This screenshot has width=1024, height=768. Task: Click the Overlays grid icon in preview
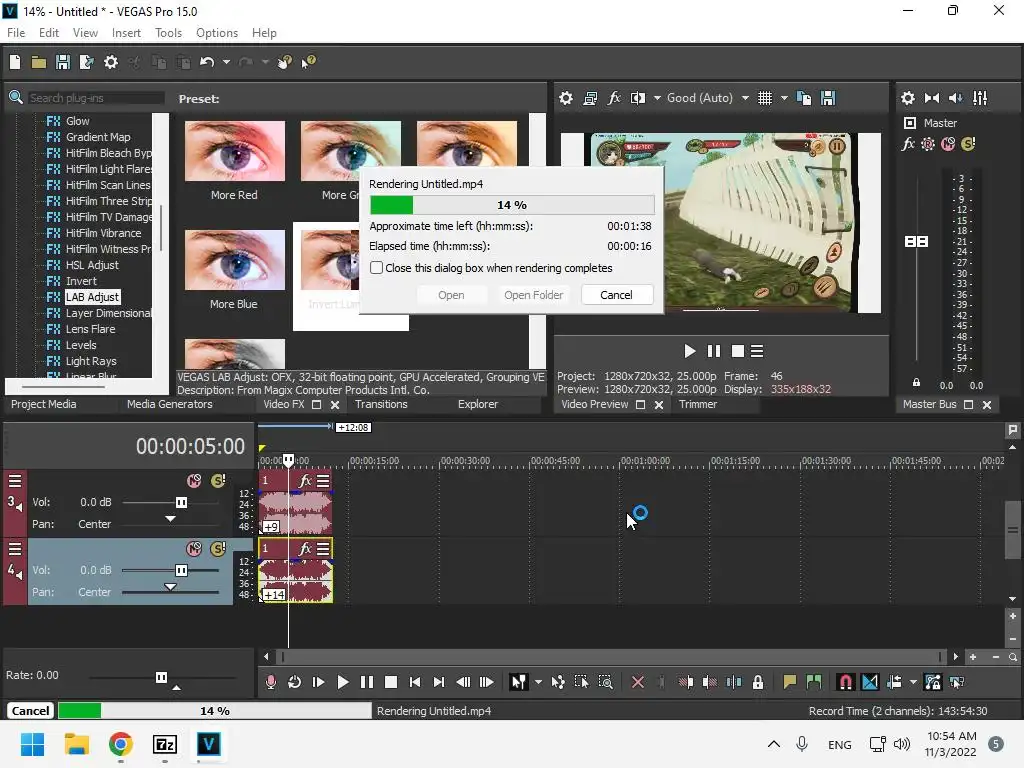[765, 98]
